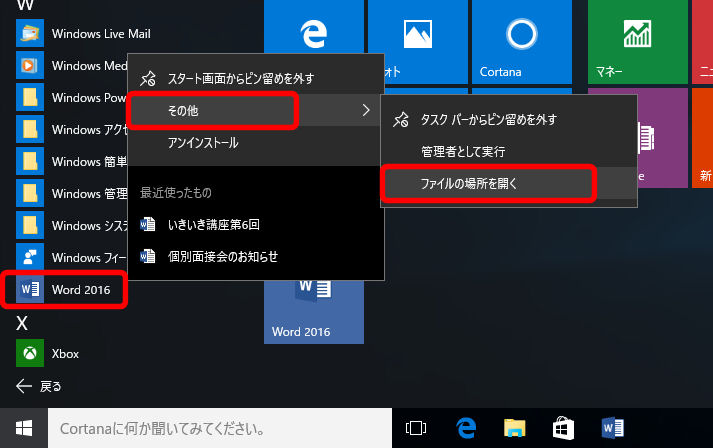Click the Windows Media Player icon
Viewport: 713px width, 448px height.
tap(30, 65)
